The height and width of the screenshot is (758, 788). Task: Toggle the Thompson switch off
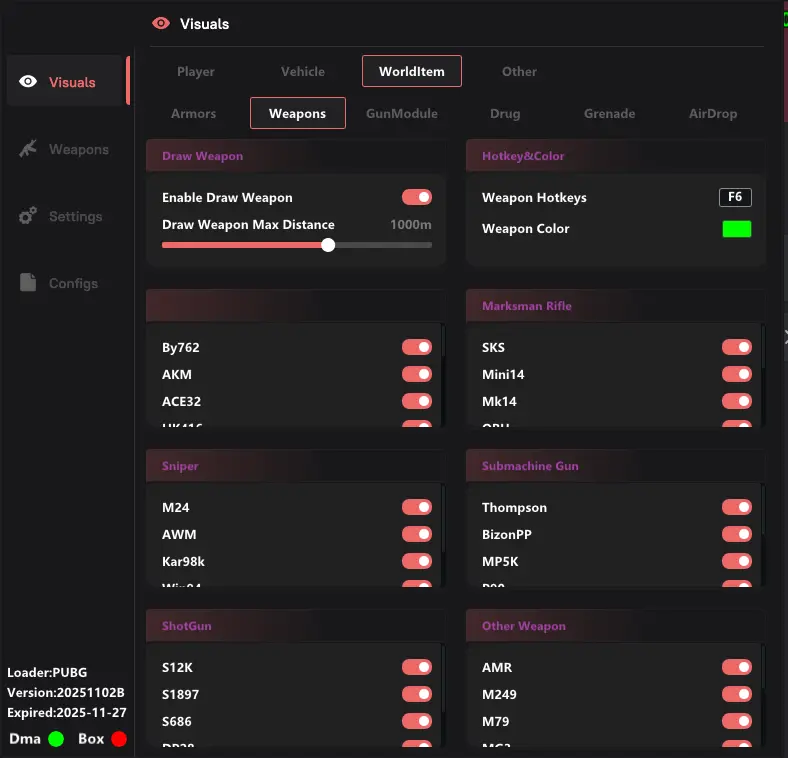[737, 507]
